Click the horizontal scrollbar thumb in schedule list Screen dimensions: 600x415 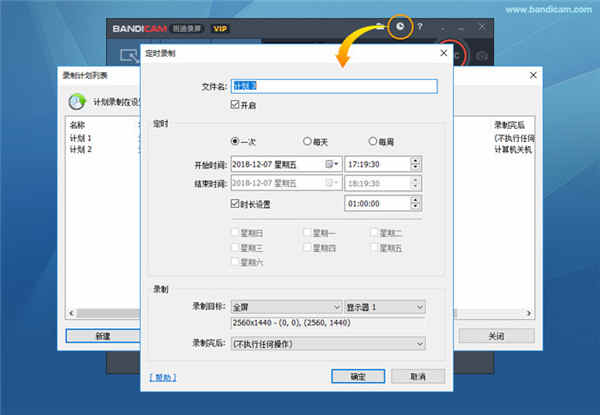(x=108, y=313)
